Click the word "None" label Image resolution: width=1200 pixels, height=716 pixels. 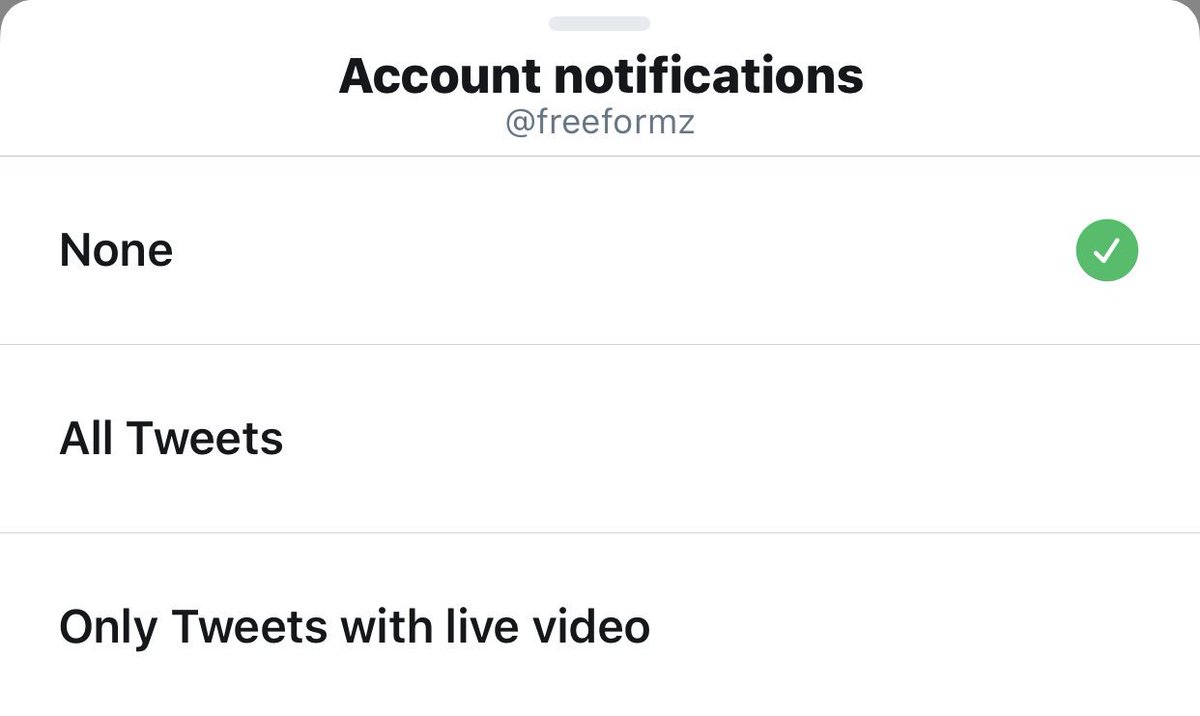116,251
